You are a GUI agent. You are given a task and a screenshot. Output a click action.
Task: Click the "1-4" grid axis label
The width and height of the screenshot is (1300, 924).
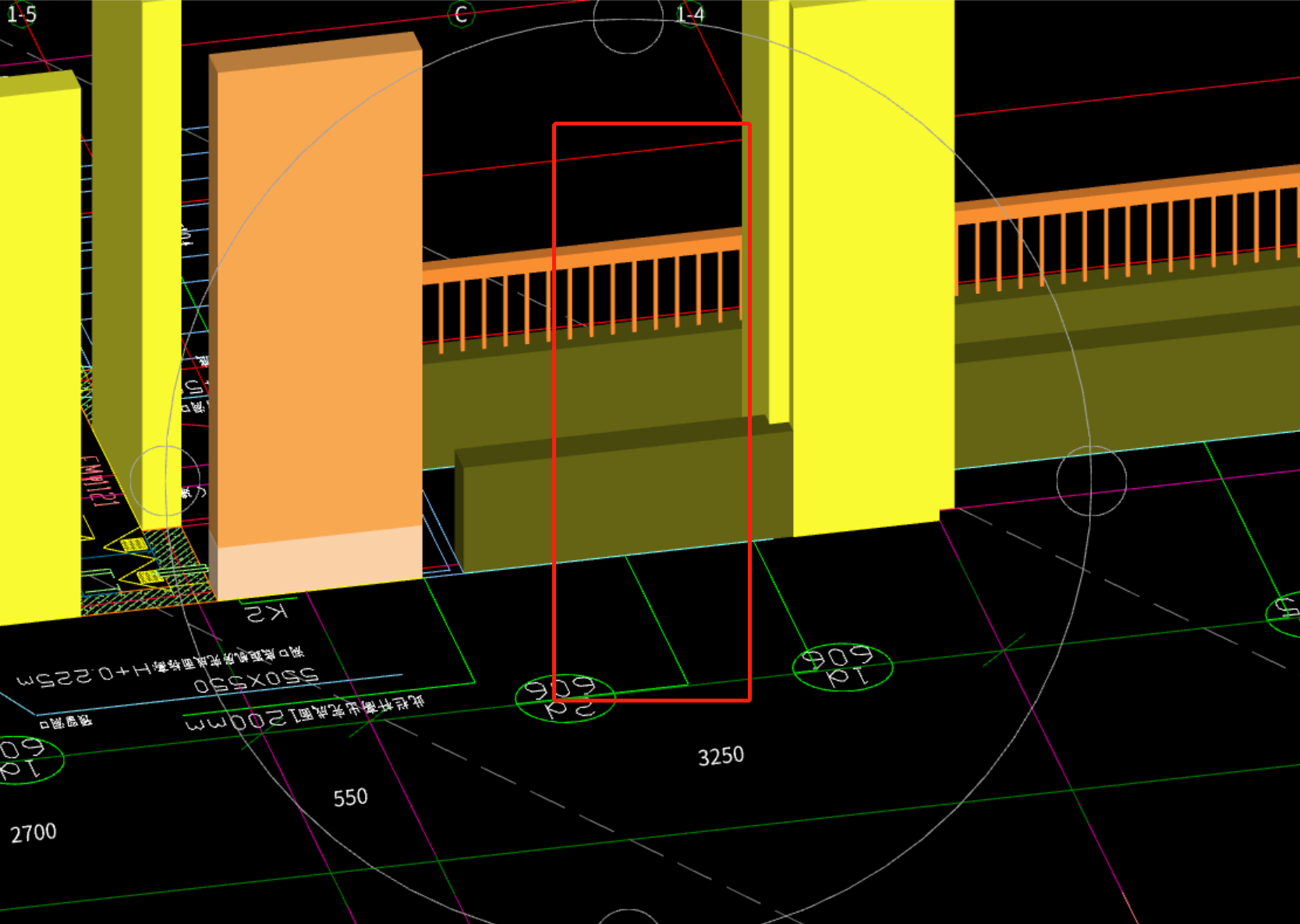[x=689, y=14]
